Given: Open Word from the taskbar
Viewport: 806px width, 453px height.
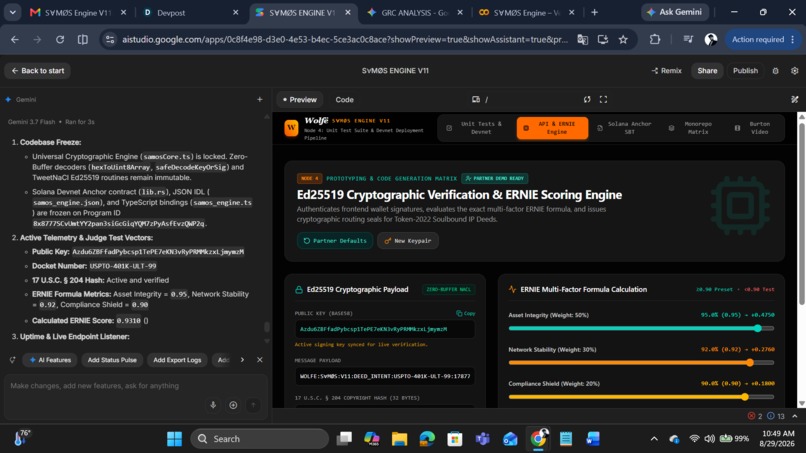Looking at the screenshot, I should click(x=593, y=439).
